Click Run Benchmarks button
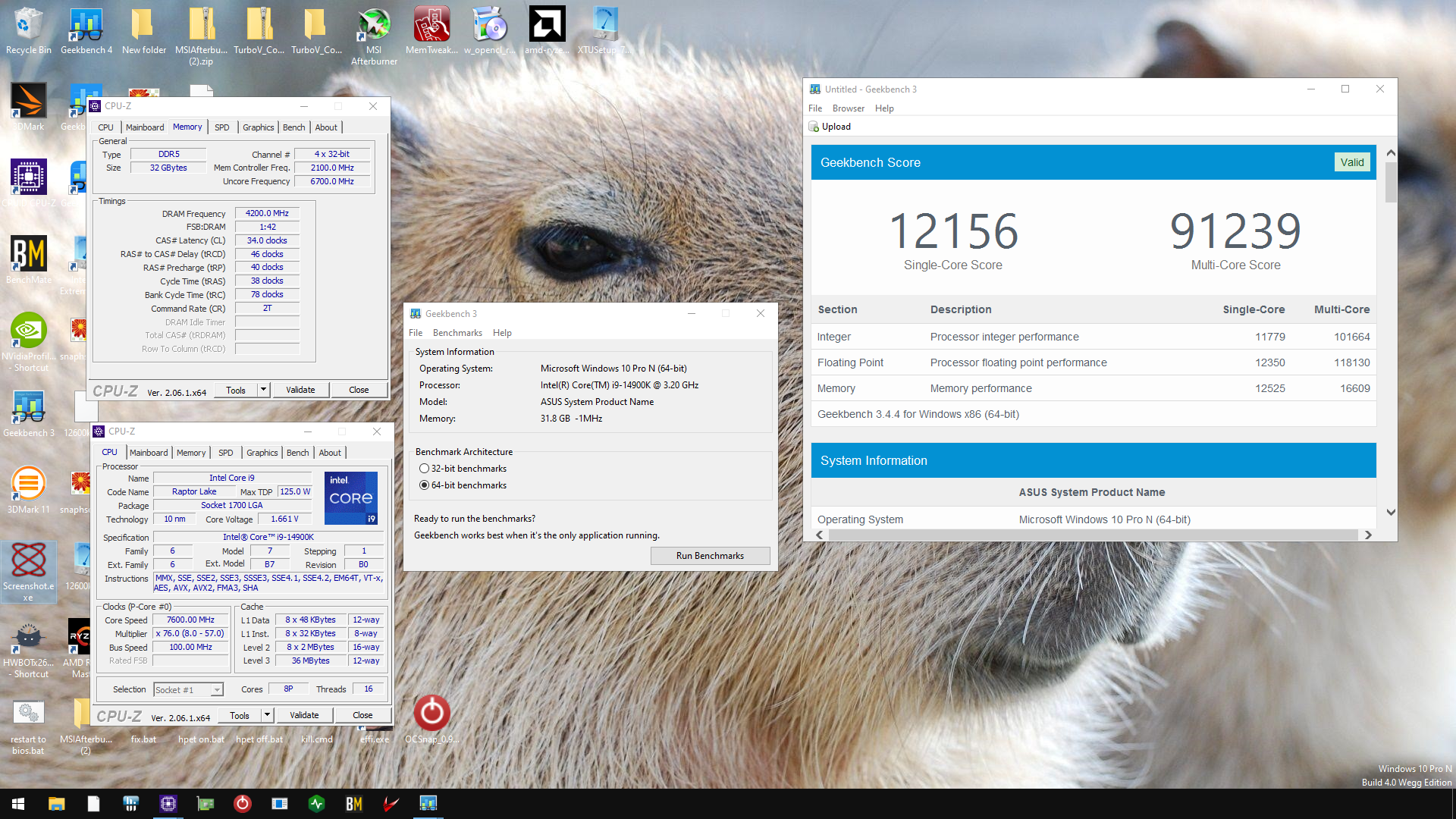The image size is (1456, 819). (x=710, y=556)
